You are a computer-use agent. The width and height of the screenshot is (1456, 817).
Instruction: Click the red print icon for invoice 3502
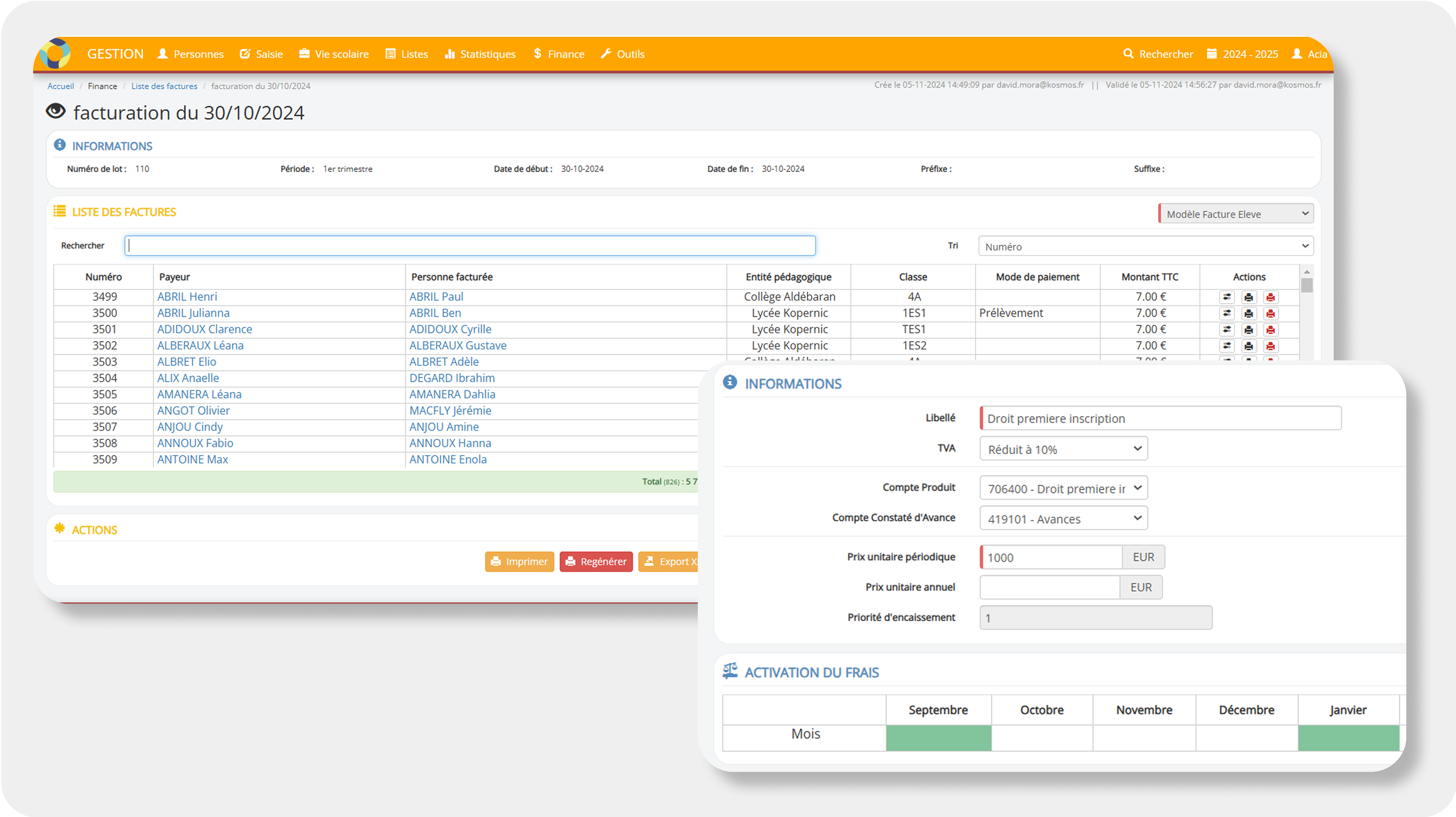[1271, 346]
